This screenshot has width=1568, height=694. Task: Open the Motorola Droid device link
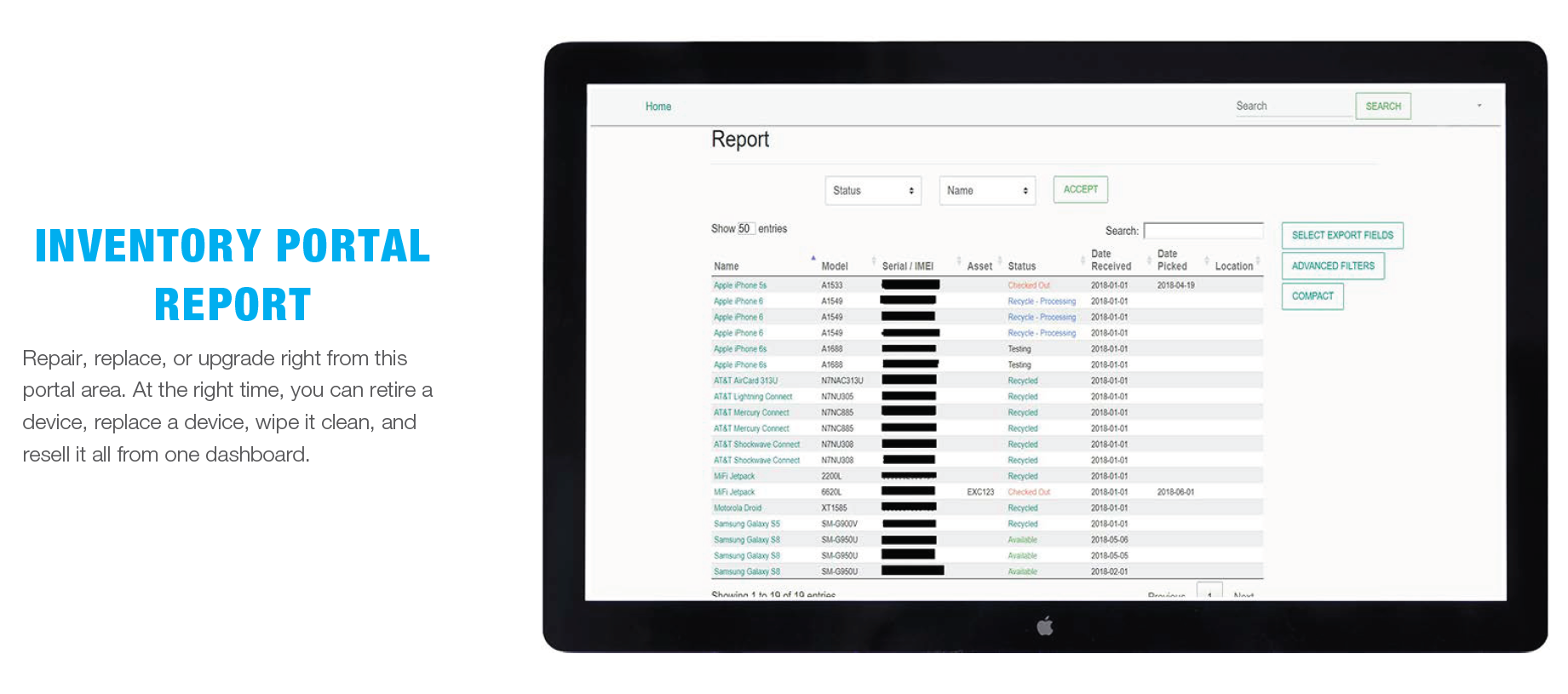point(738,508)
